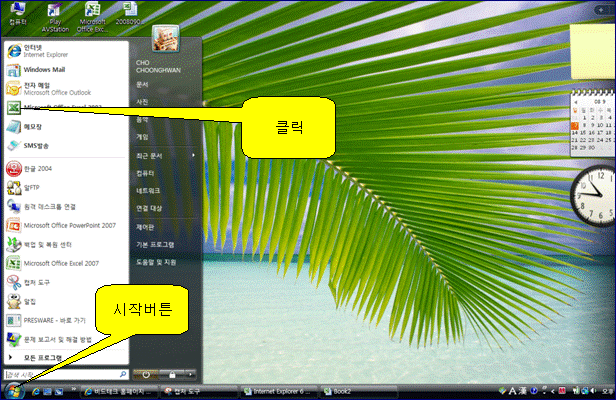The width and height of the screenshot is (616, 400).
Task: Click the language bar A indicator
Action: (512, 391)
